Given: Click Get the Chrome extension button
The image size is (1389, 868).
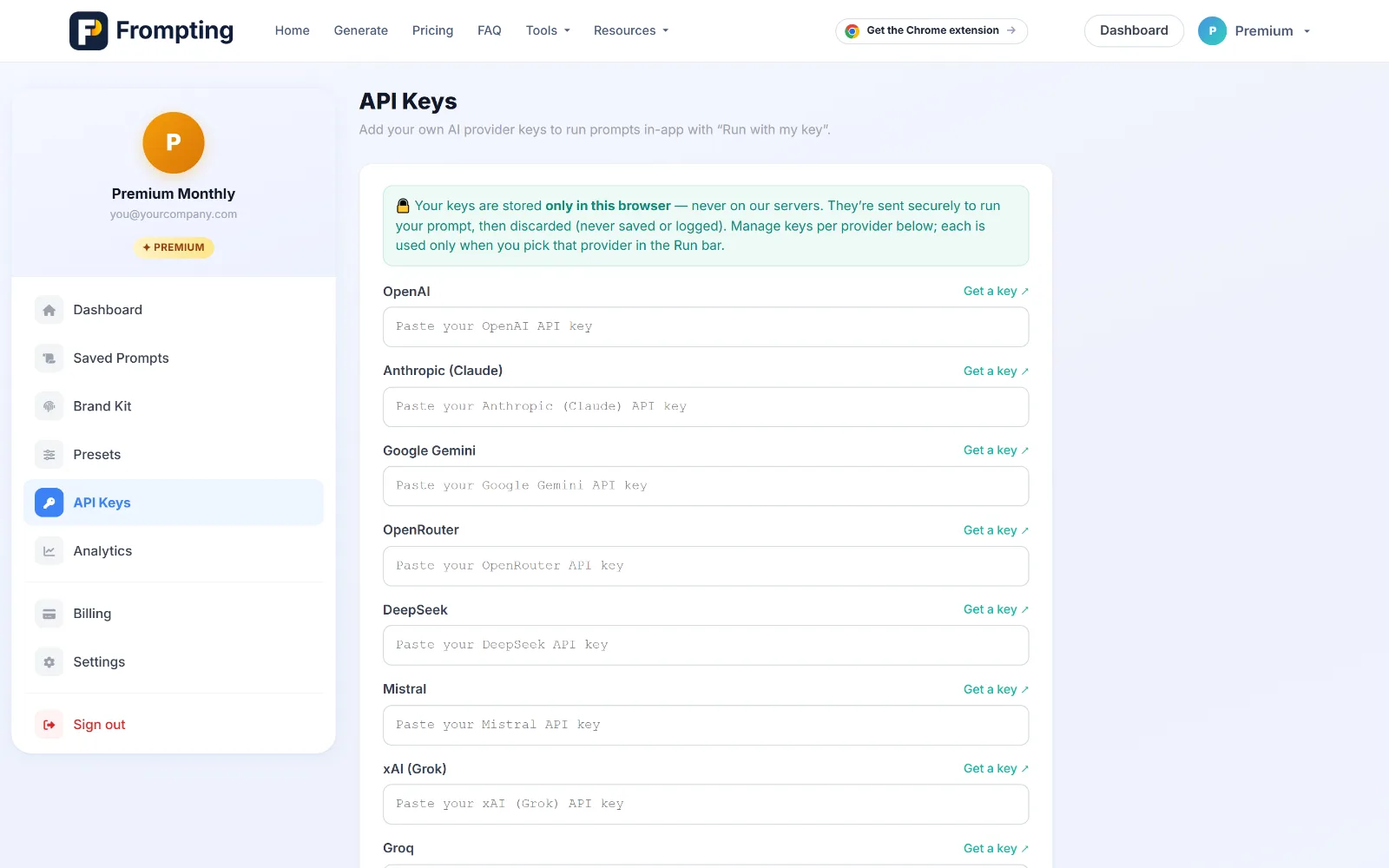Looking at the screenshot, I should (931, 30).
